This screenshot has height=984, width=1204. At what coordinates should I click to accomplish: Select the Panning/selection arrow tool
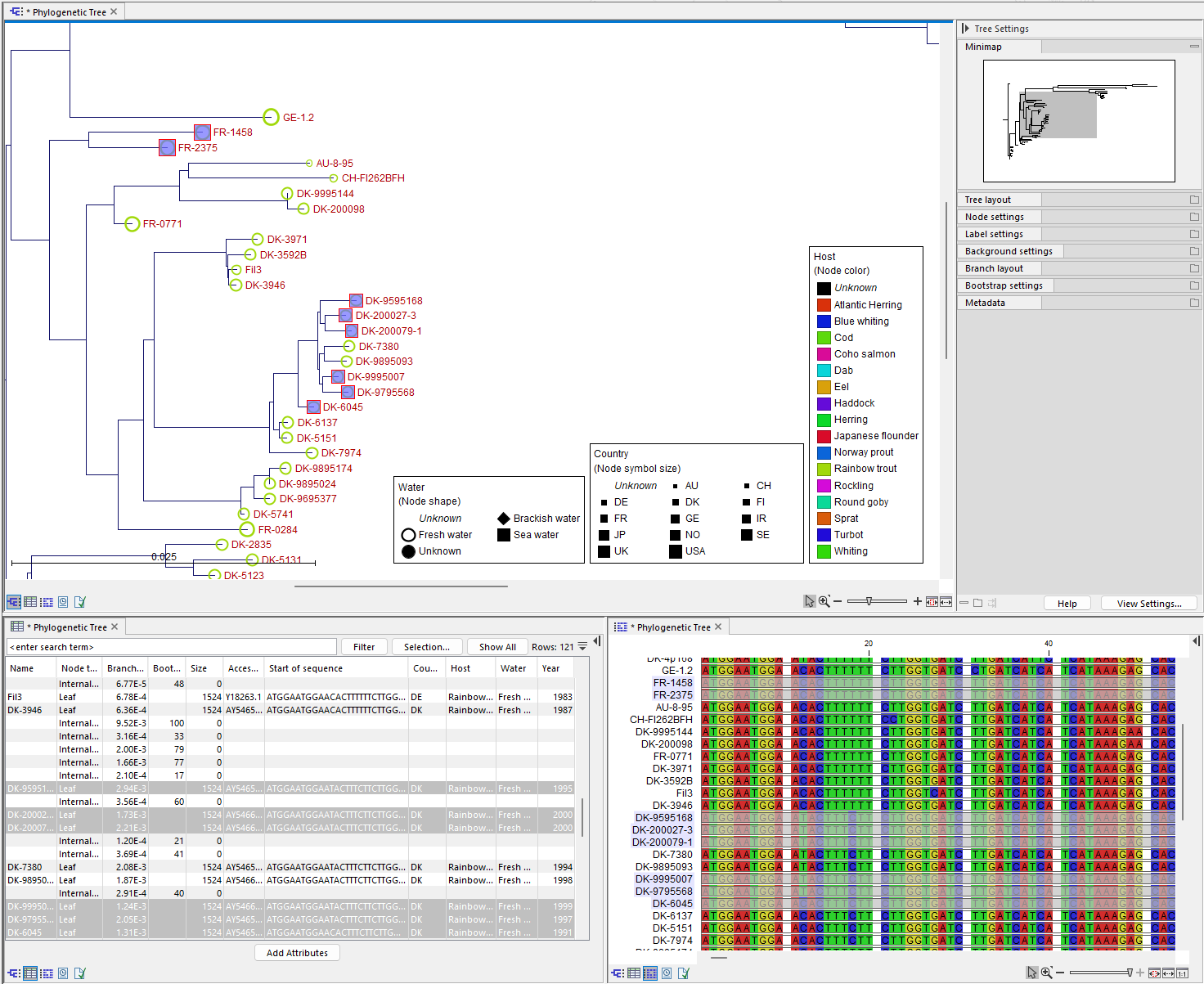[809, 601]
